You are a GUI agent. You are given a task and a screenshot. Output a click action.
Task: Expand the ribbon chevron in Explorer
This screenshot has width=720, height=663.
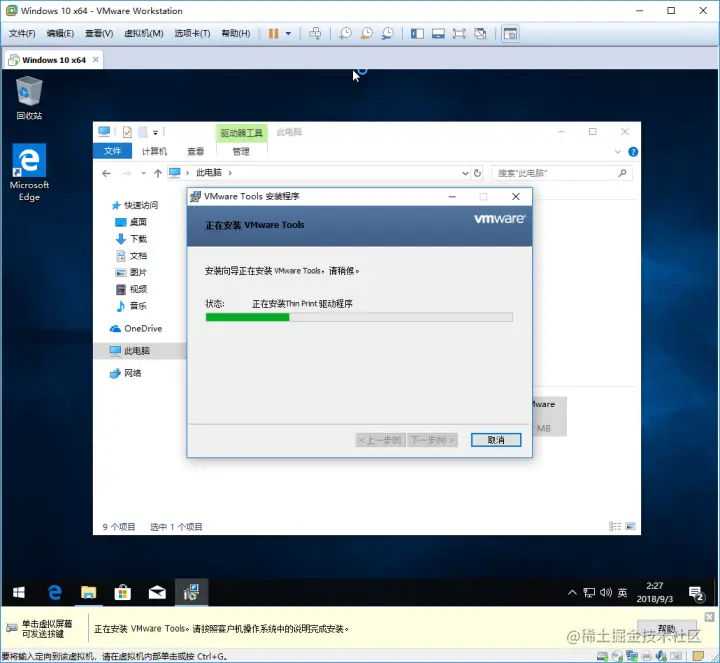coord(618,152)
